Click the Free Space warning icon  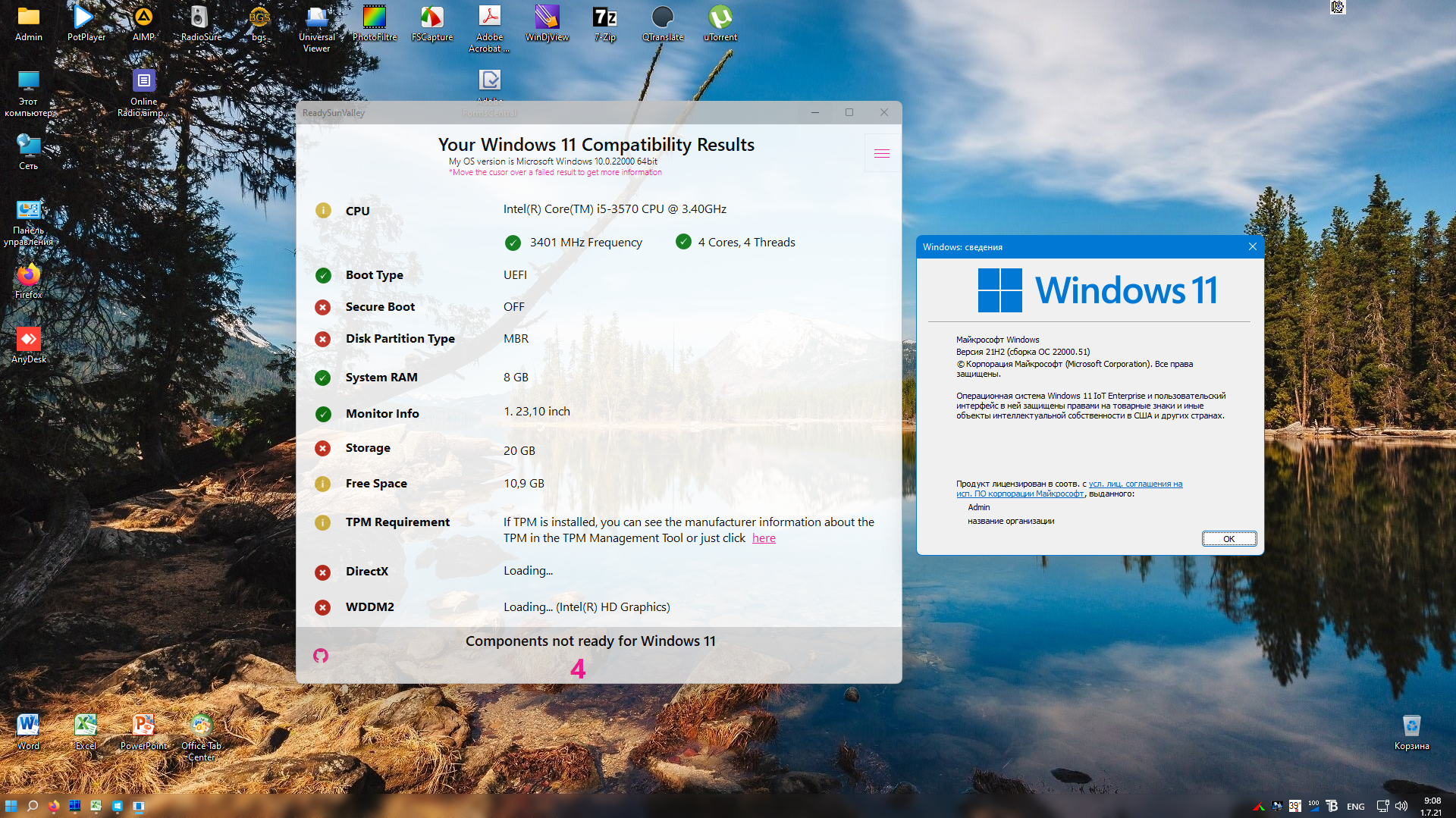323,484
